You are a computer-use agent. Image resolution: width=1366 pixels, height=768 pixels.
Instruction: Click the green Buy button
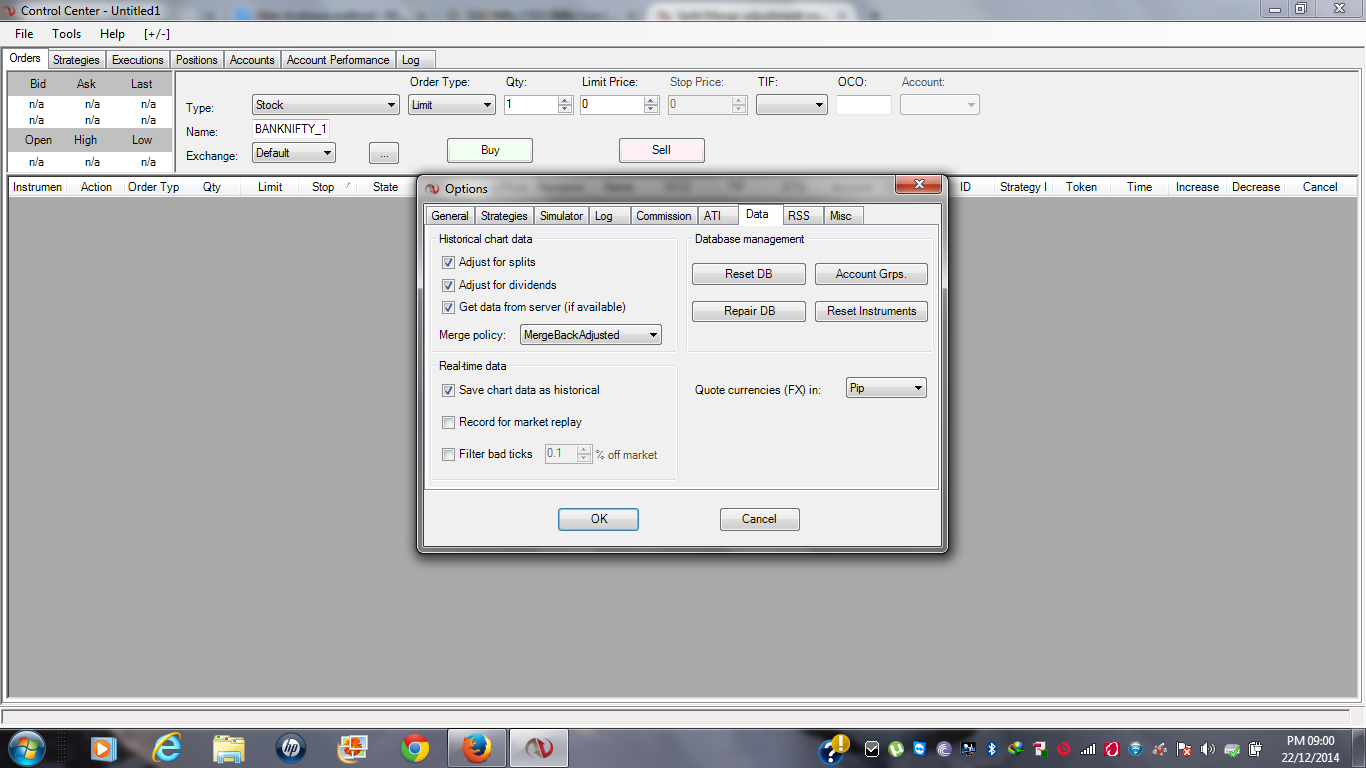(490, 150)
